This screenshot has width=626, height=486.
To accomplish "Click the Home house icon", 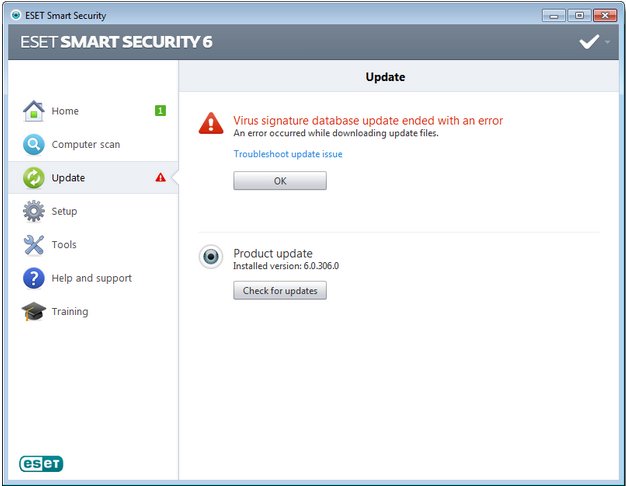I will coord(34,111).
